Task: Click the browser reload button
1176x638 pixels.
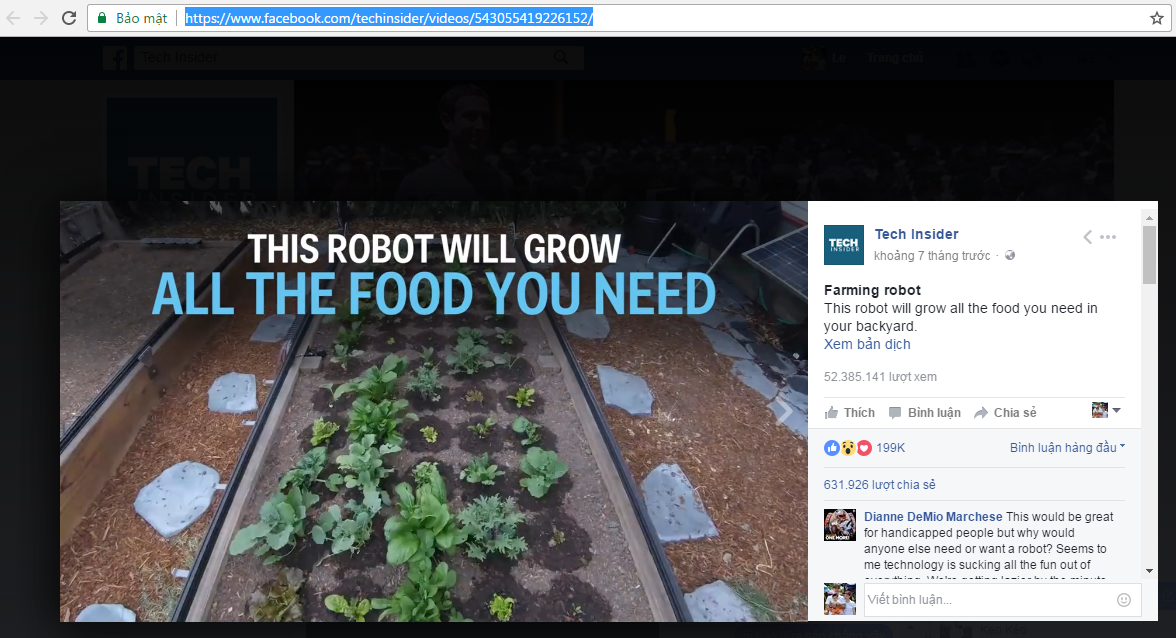Action: 69,18
